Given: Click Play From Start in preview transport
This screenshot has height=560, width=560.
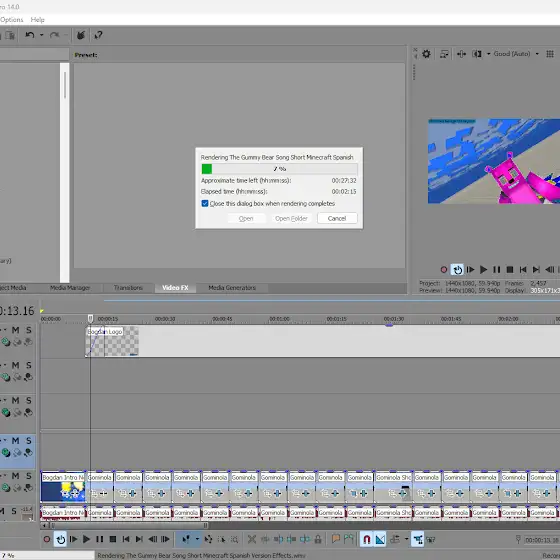Looking at the screenshot, I should click(470, 270).
